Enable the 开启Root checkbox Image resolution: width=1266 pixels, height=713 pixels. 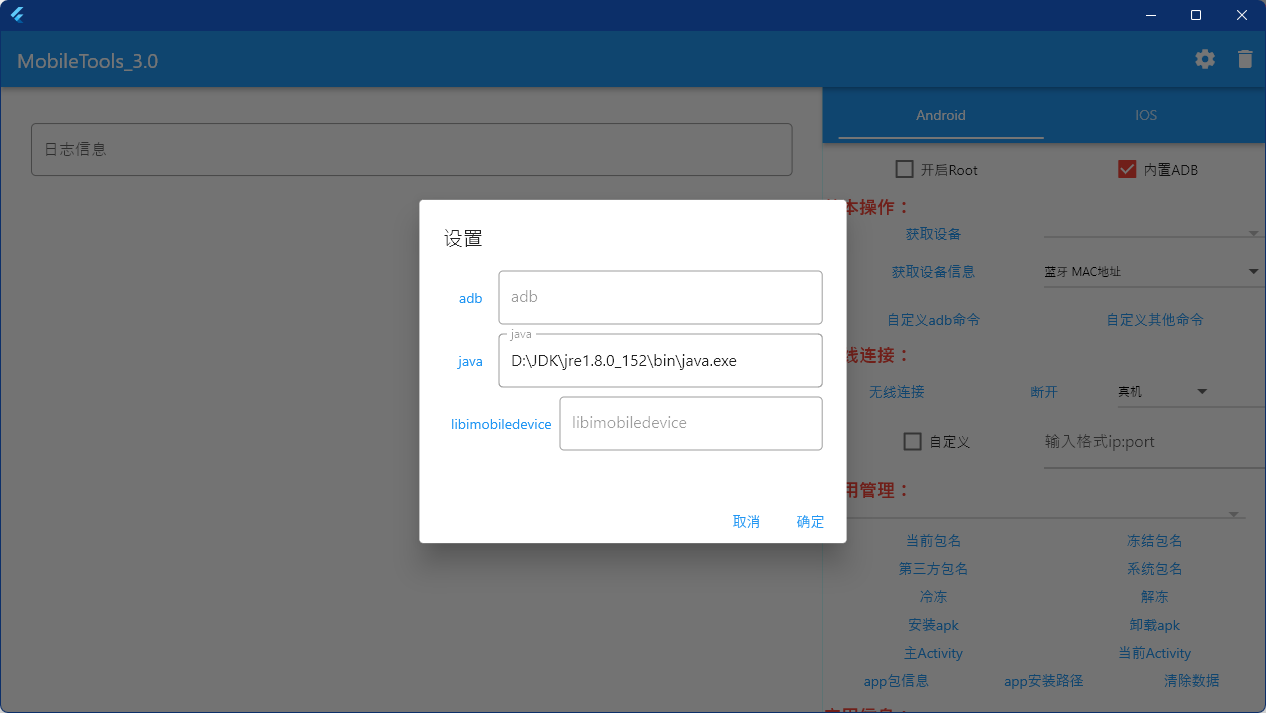pos(905,169)
